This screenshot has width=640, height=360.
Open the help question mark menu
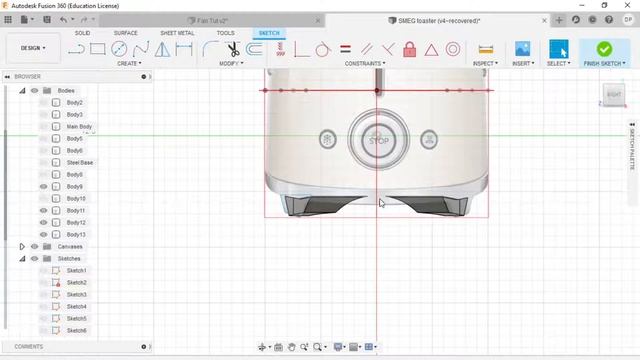609,20
